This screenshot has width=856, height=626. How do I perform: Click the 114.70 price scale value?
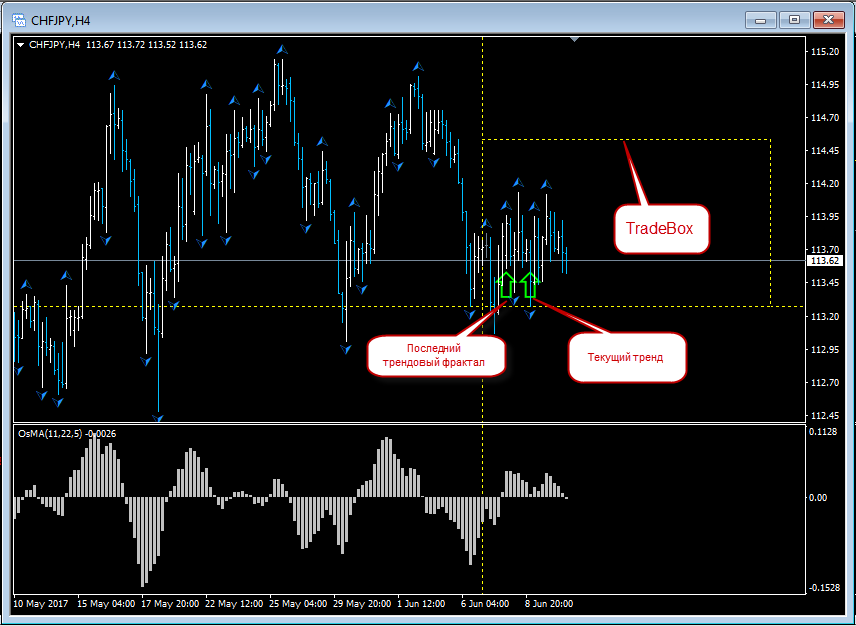(x=825, y=117)
